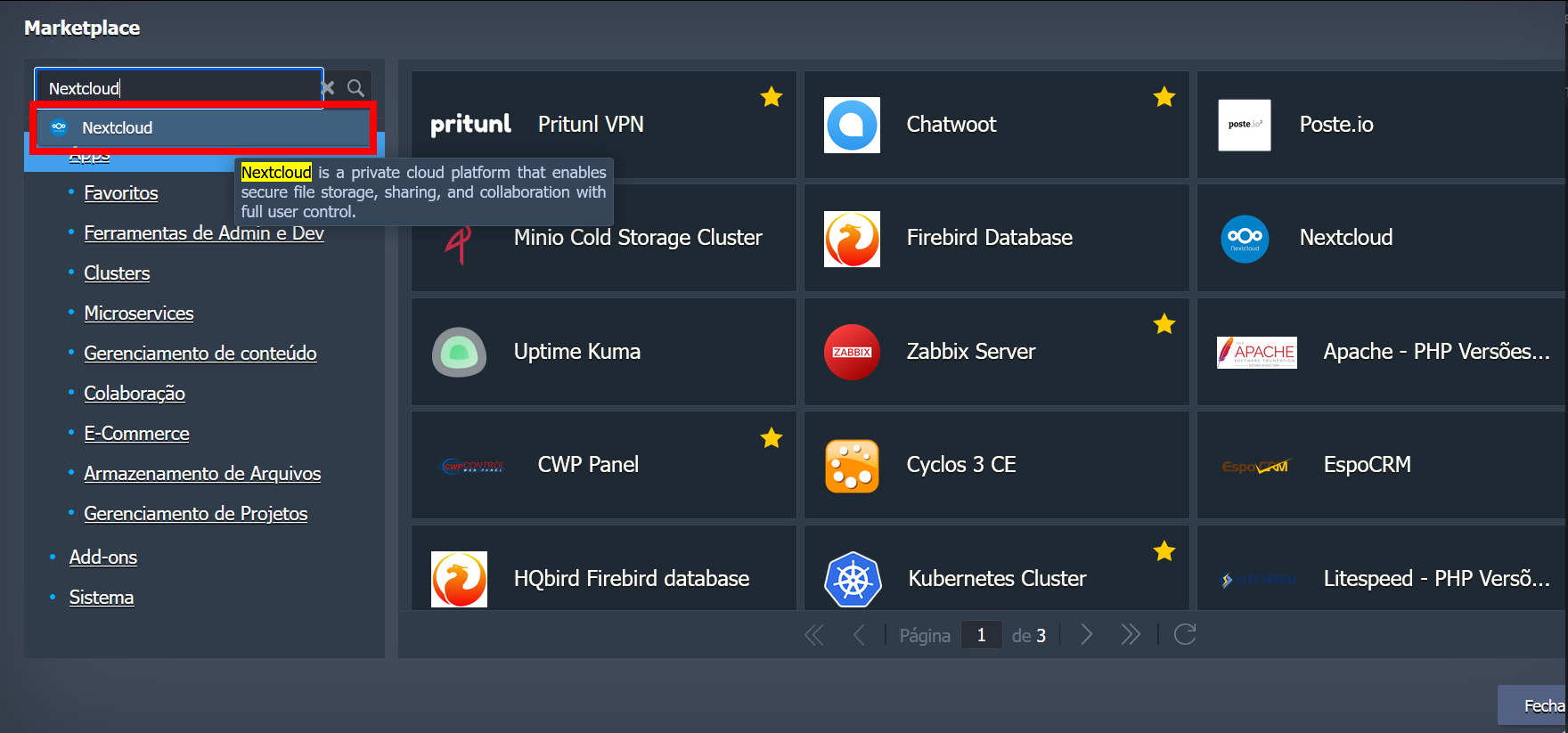
Task: Click the Zabbix Server red icon
Action: pyautogui.click(x=852, y=352)
